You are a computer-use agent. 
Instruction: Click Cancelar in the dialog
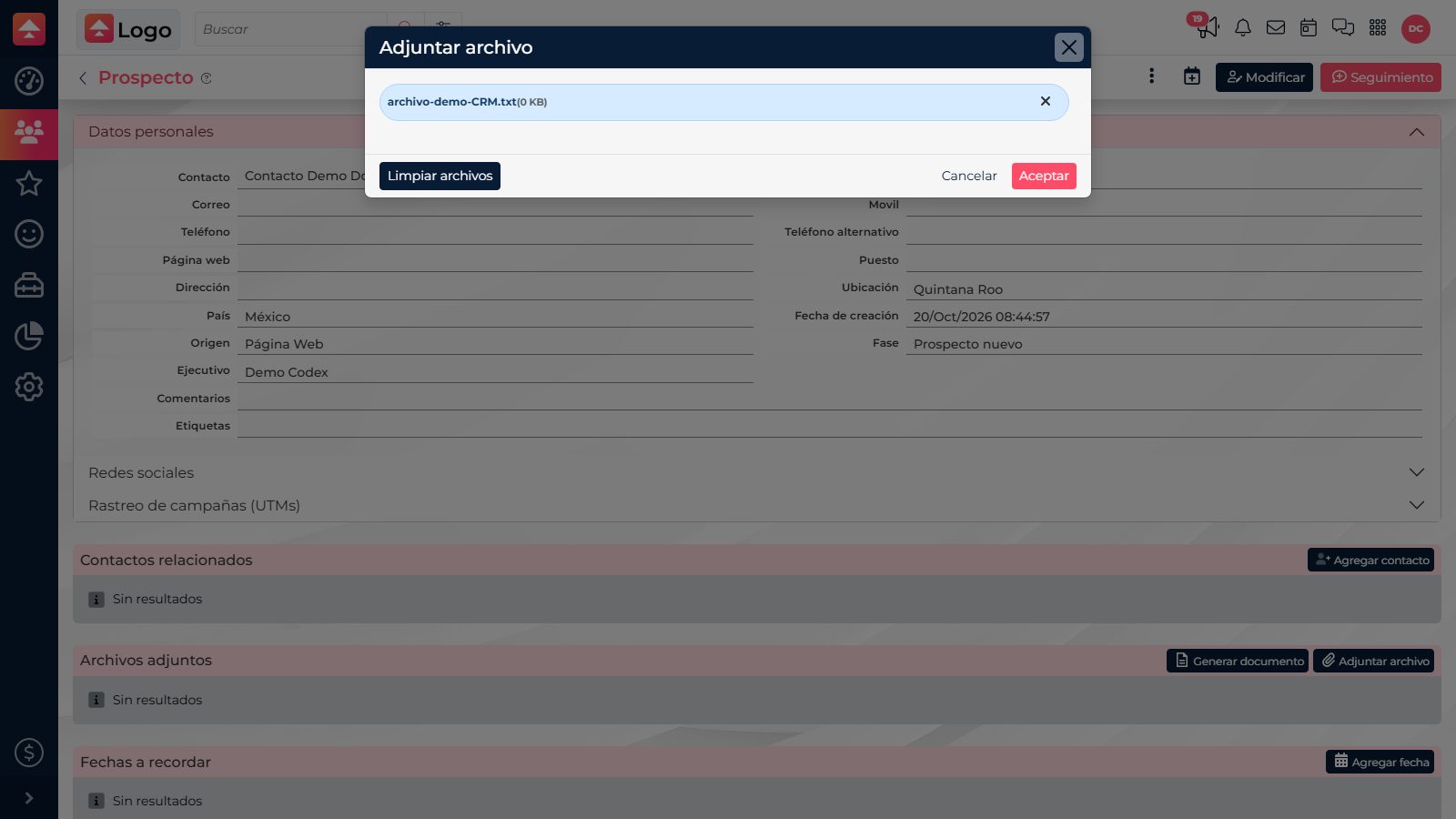969,176
